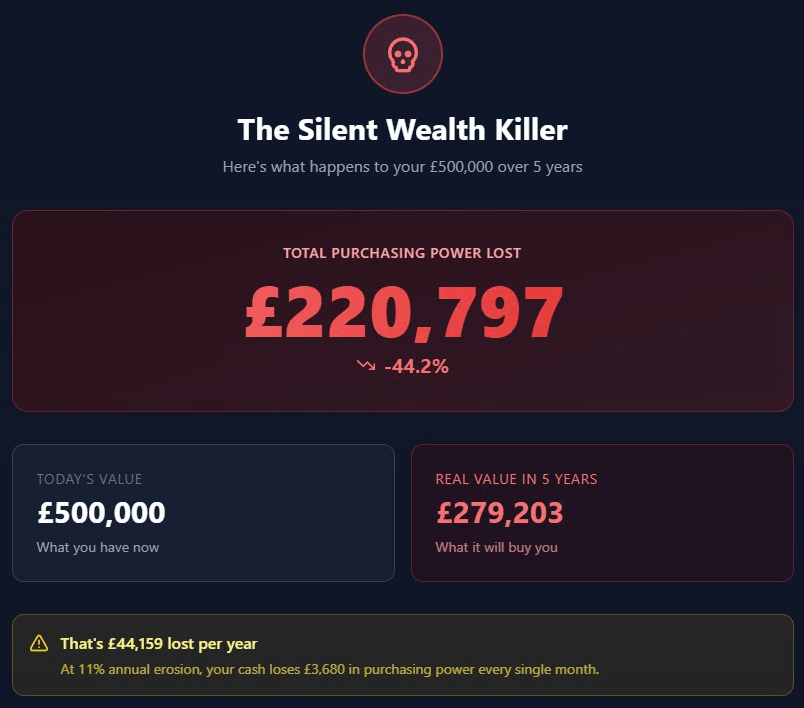Click the -44.2% percentage text

[x=416, y=367]
